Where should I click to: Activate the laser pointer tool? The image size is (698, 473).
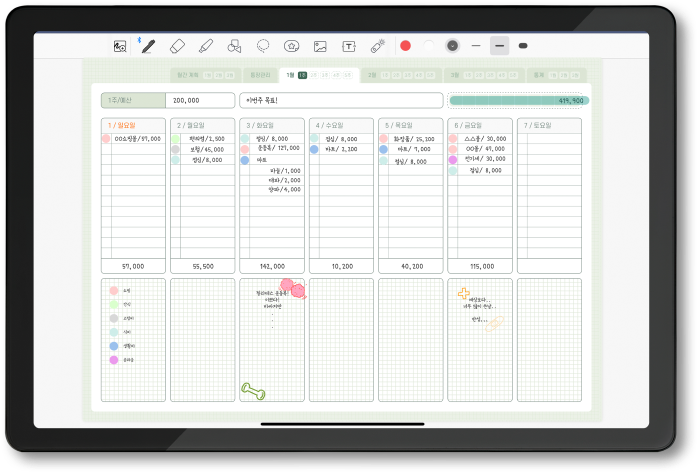coord(377,46)
